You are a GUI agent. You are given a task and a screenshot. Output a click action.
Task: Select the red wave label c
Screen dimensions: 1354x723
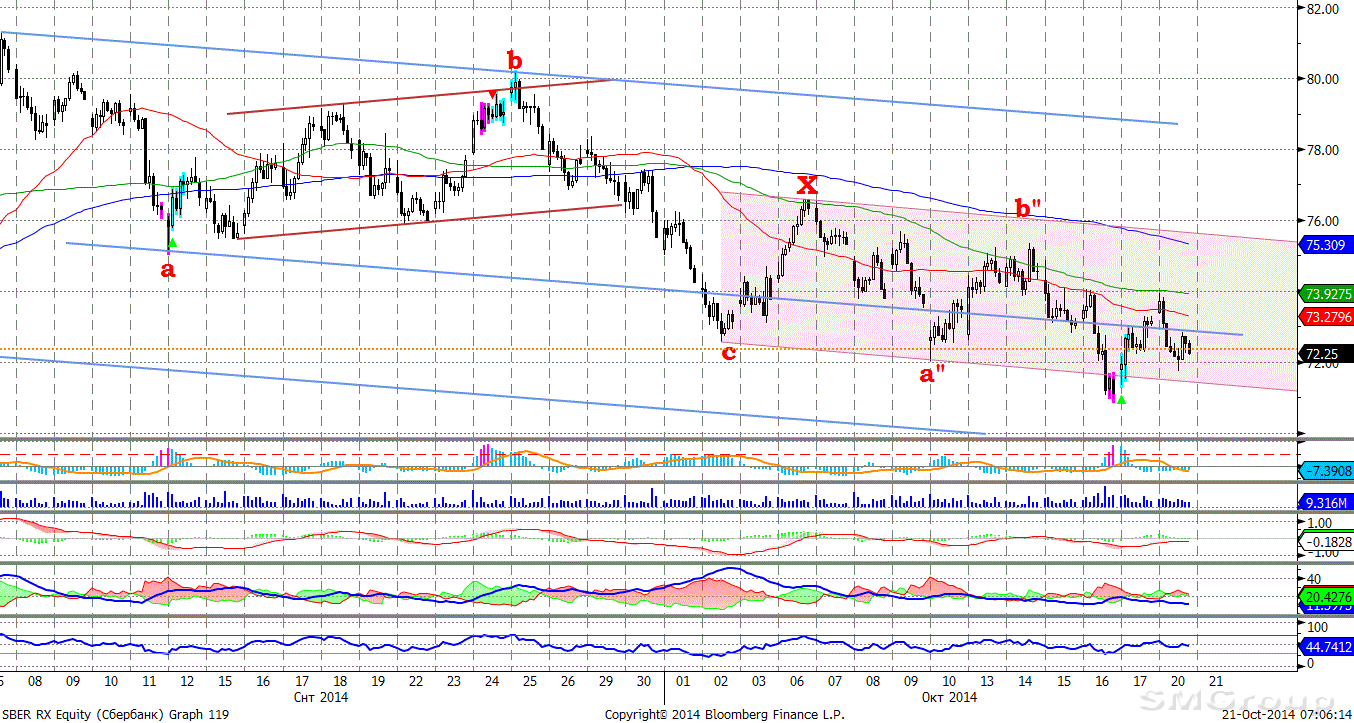pyautogui.click(x=729, y=352)
